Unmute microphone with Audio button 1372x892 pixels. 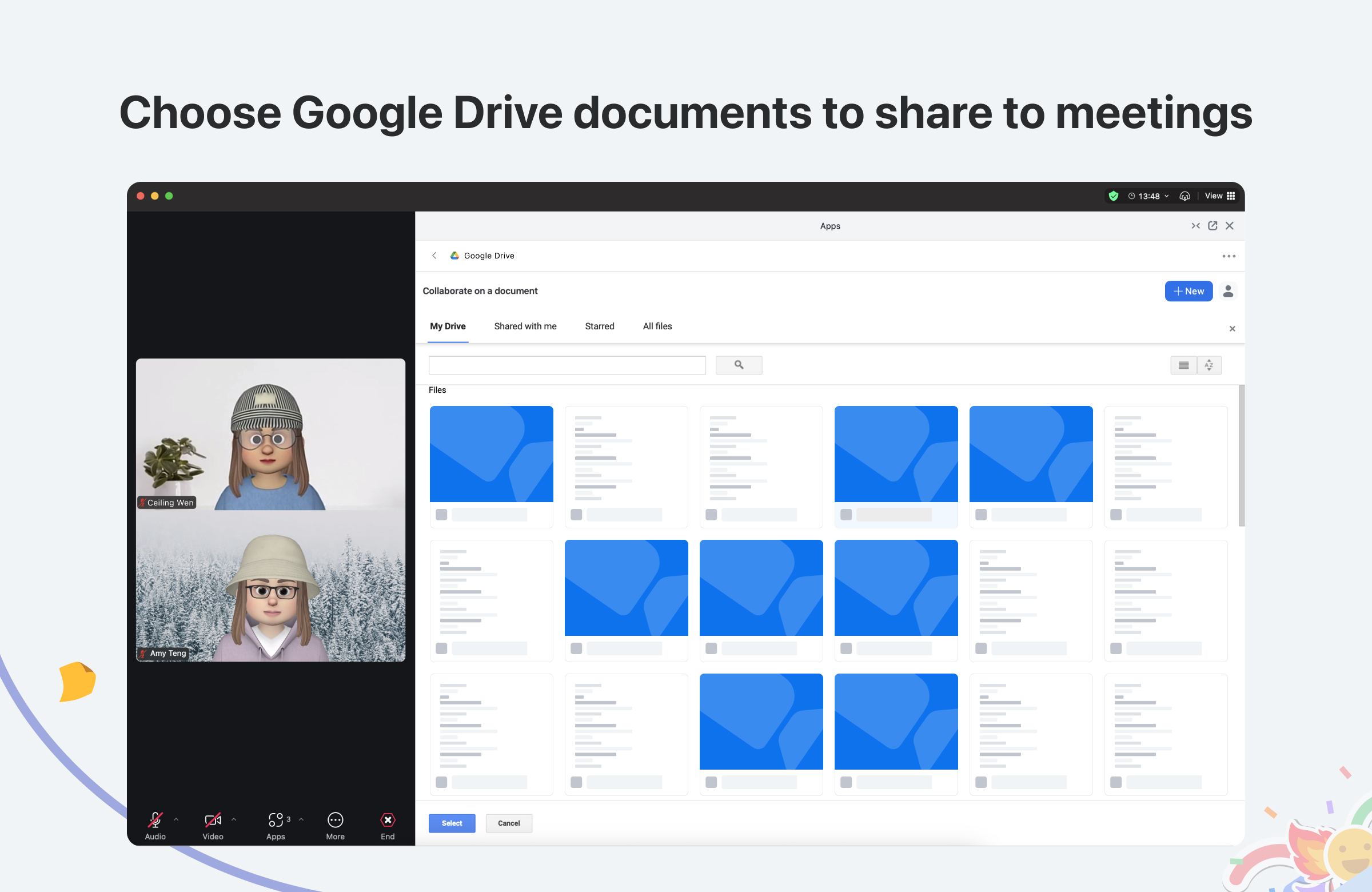pyautogui.click(x=155, y=825)
